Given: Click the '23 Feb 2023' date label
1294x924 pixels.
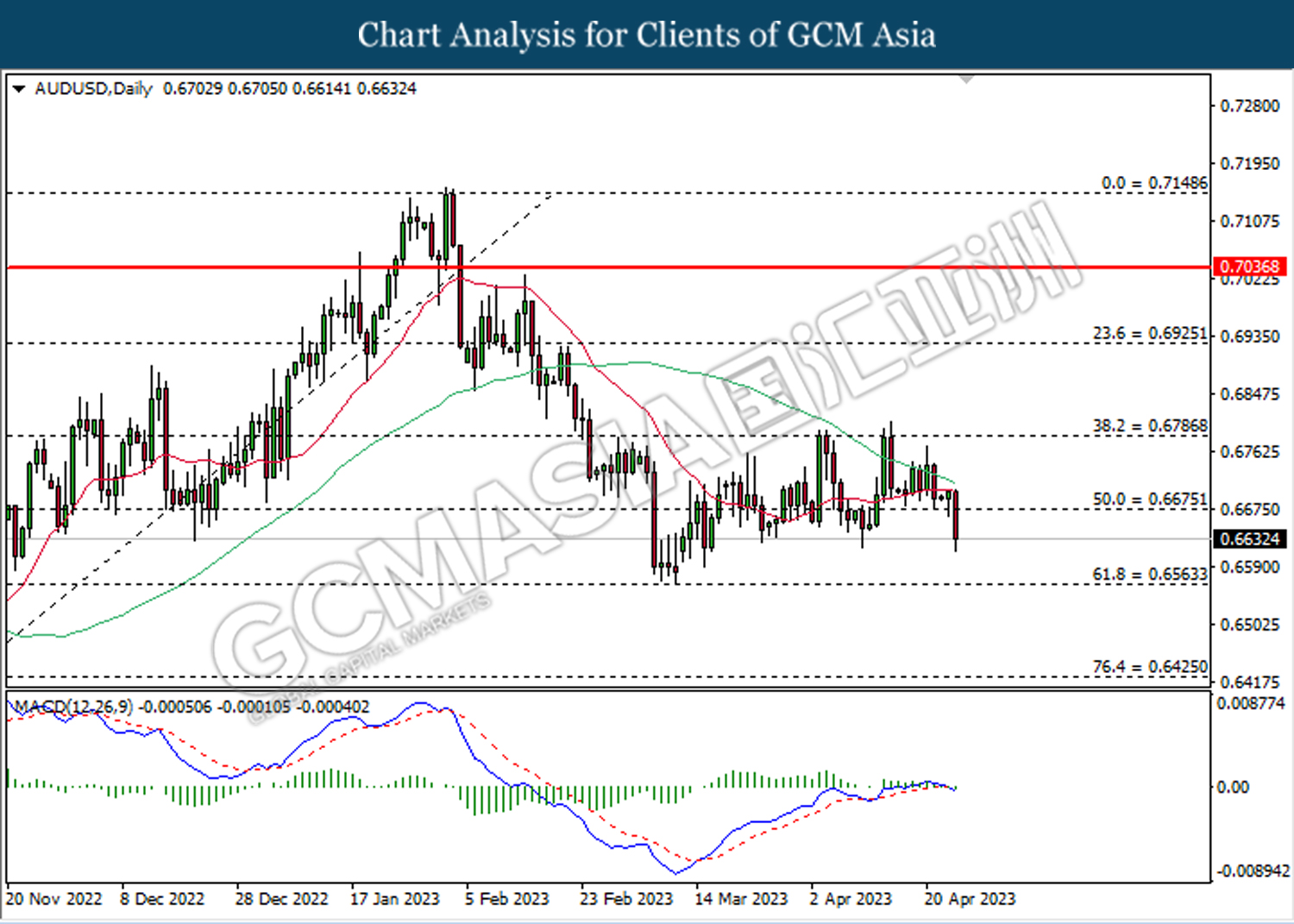Looking at the screenshot, I should (625, 899).
